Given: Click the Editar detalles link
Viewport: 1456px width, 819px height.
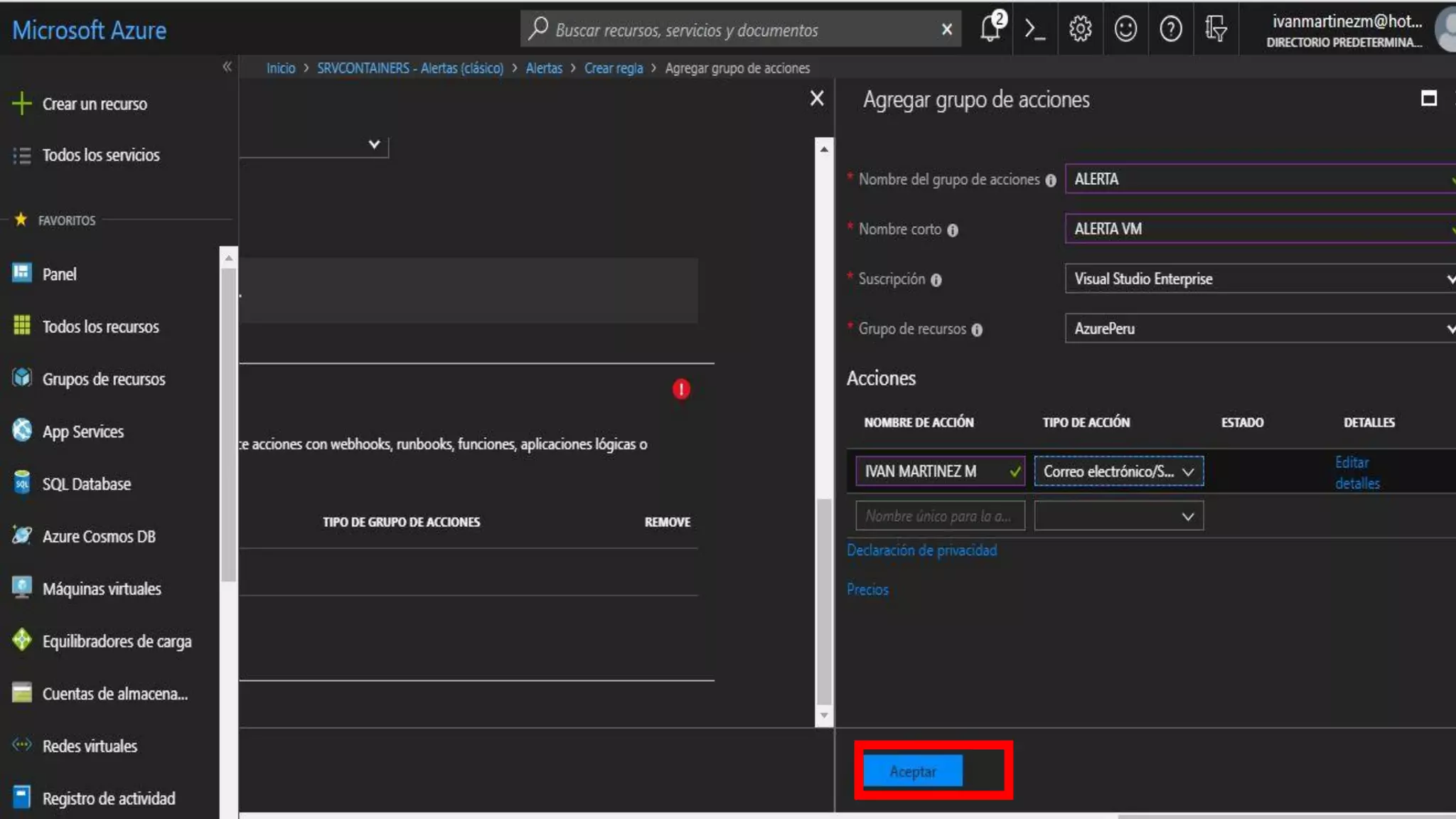Looking at the screenshot, I should point(1356,473).
